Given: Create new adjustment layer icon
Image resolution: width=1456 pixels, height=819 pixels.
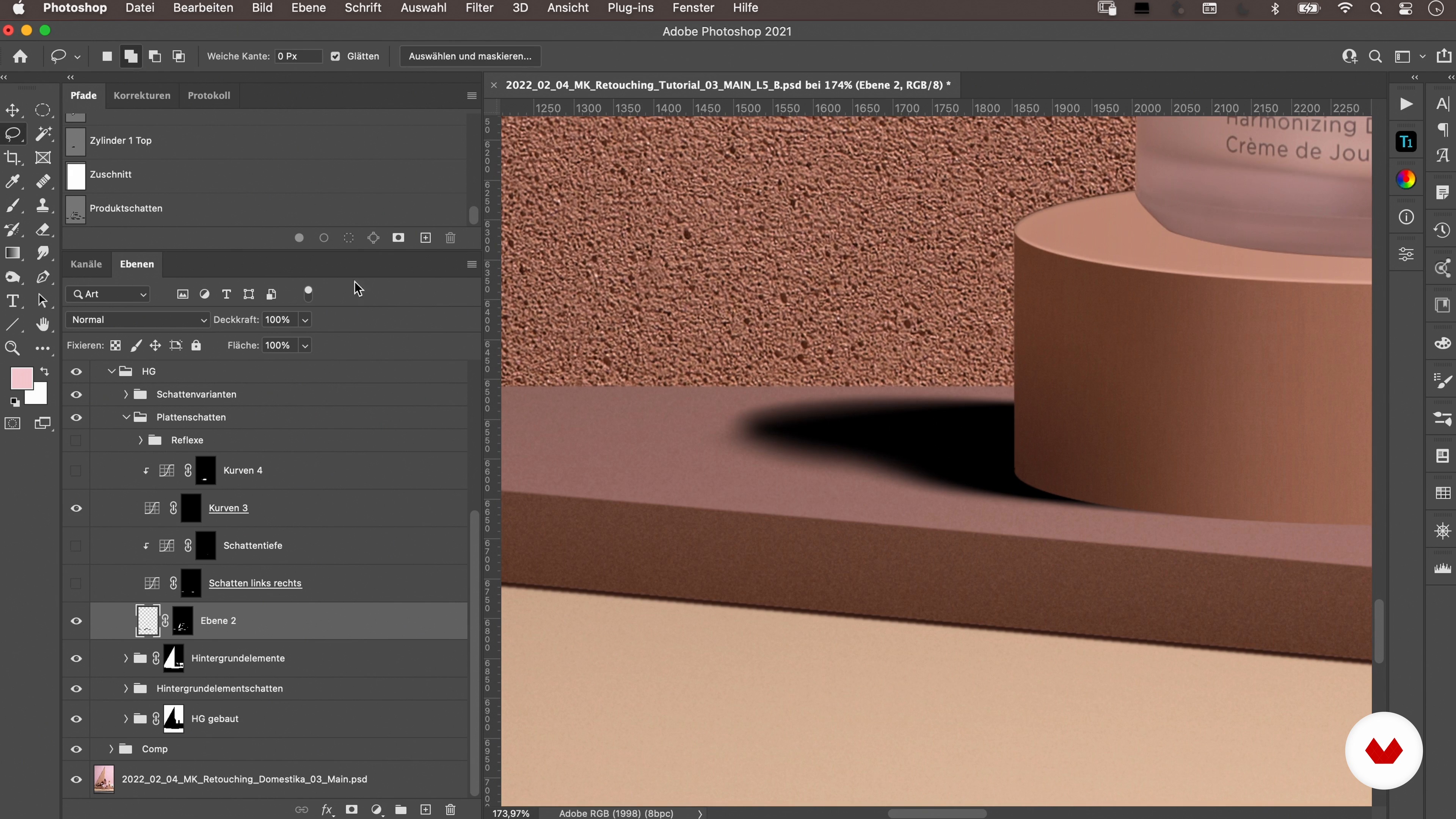Looking at the screenshot, I should [x=377, y=810].
